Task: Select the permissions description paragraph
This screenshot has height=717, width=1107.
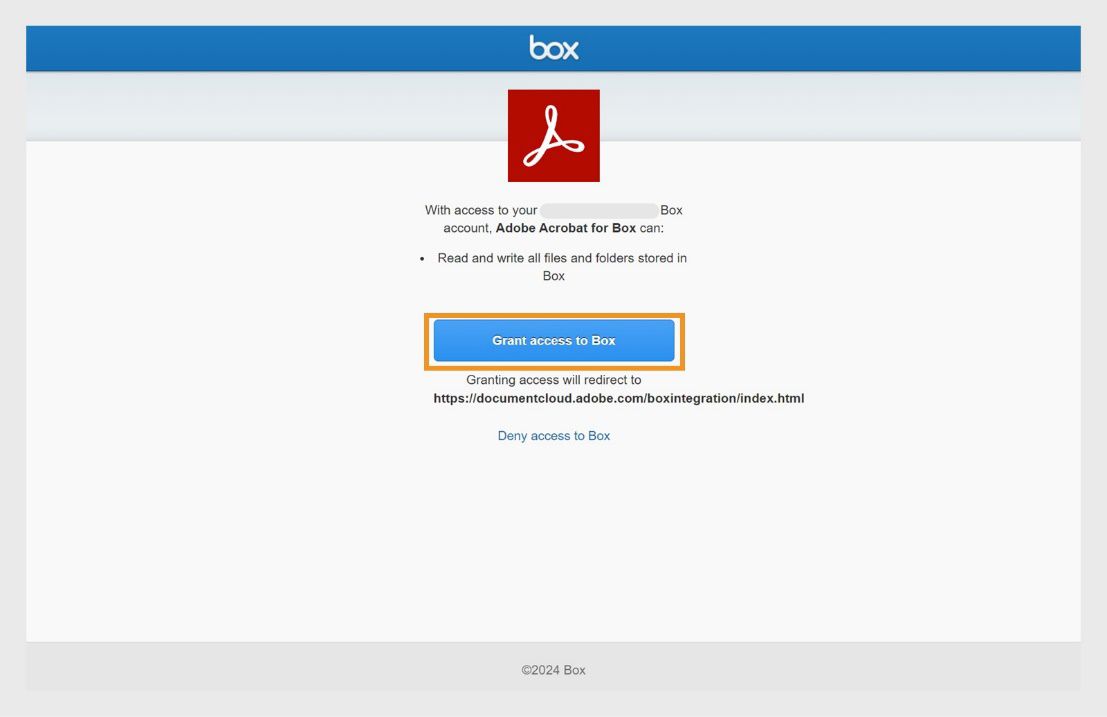Action: (x=553, y=218)
